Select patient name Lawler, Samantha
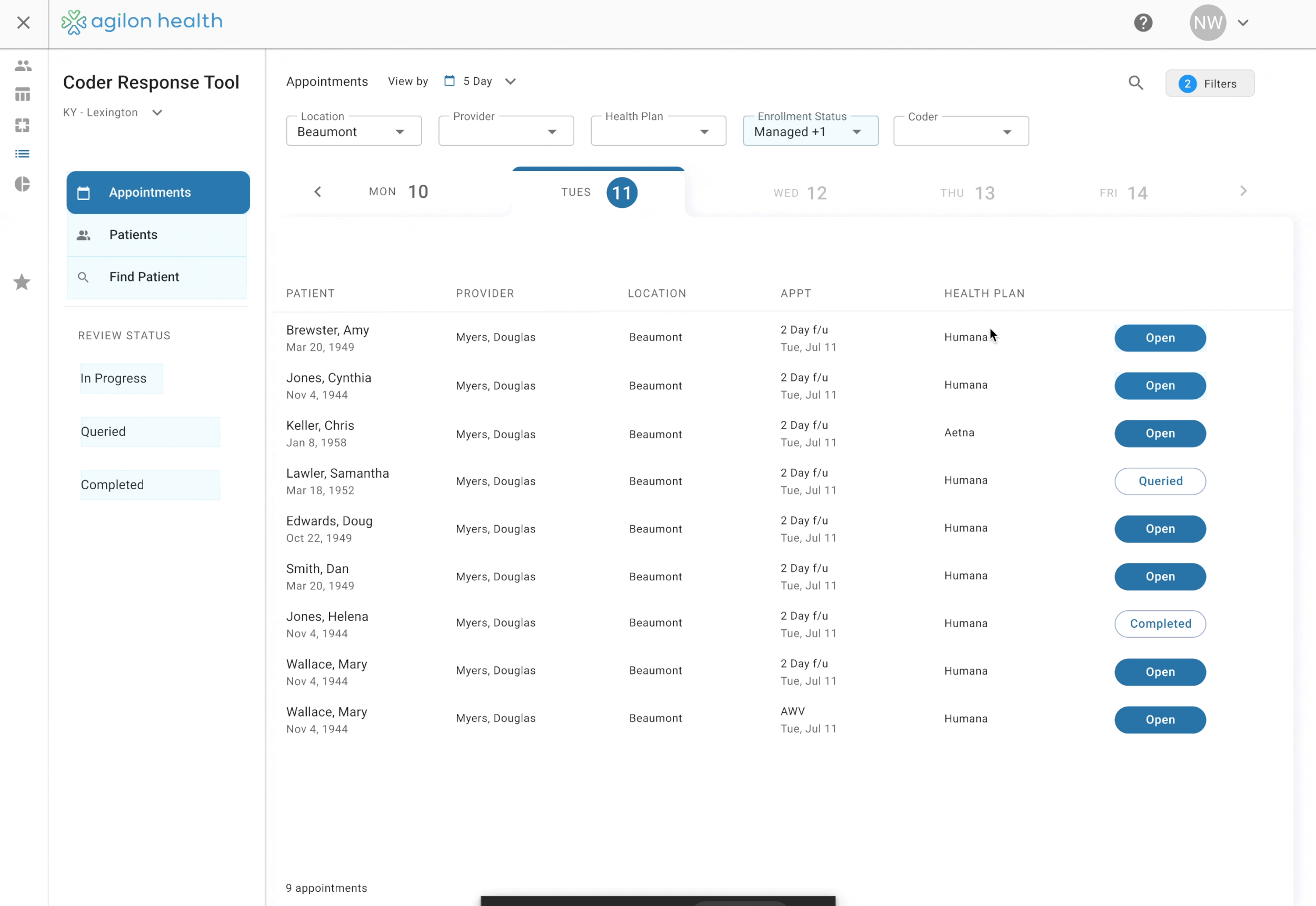The image size is (1316, 906). point(337,474)
